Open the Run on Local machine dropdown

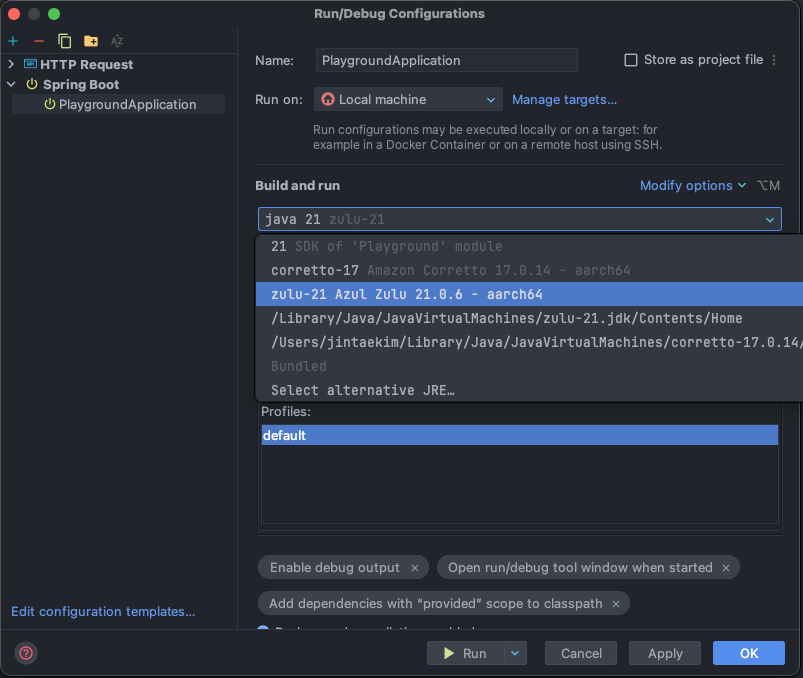(408, 99)
